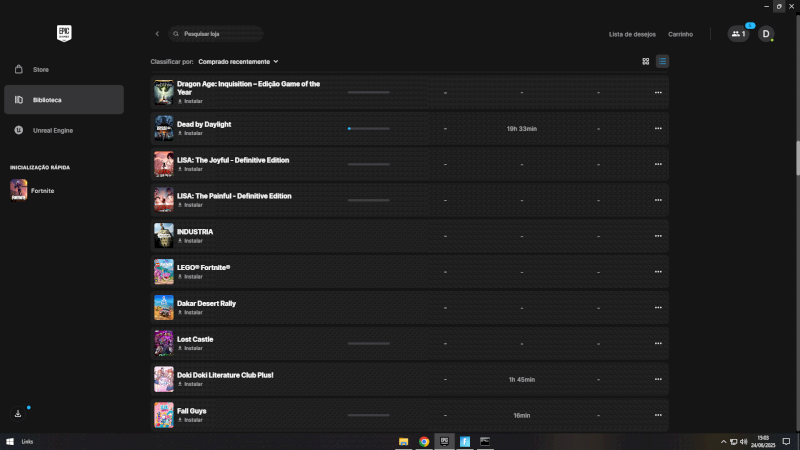Open the Unreal Engine section

point(64,130)
